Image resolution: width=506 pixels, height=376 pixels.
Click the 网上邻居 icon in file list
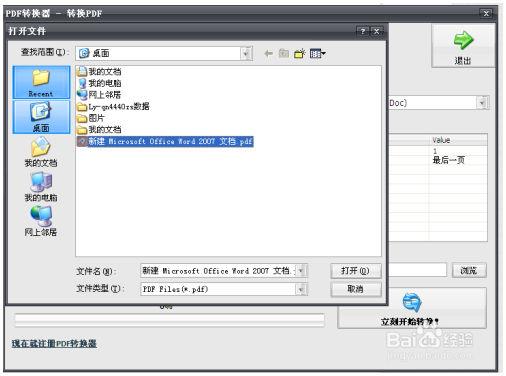click(82, 95)
